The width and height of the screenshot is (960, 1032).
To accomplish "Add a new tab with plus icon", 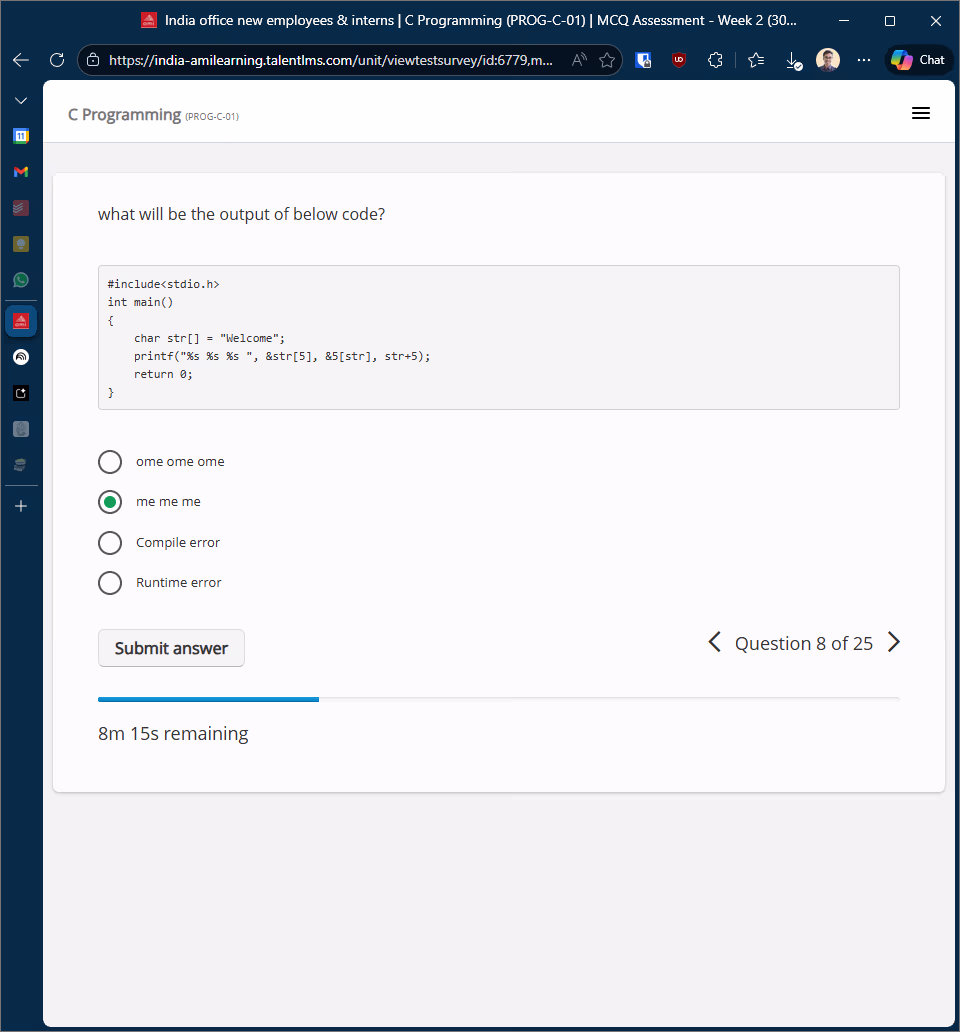I will pos(21,506).
